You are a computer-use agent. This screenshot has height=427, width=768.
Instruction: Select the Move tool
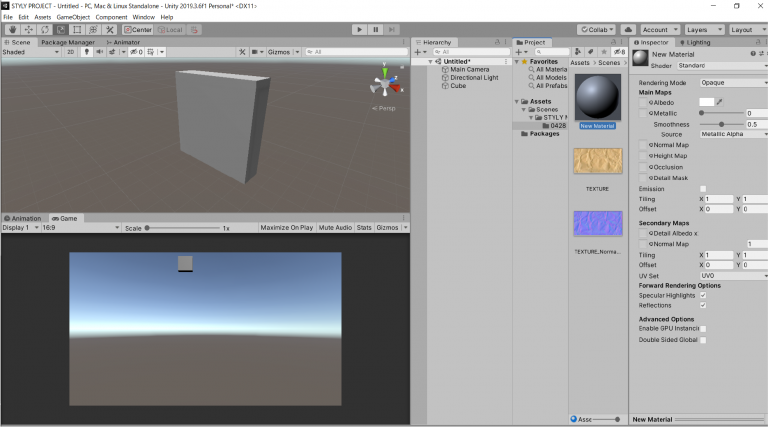click(x=28, y=30)
